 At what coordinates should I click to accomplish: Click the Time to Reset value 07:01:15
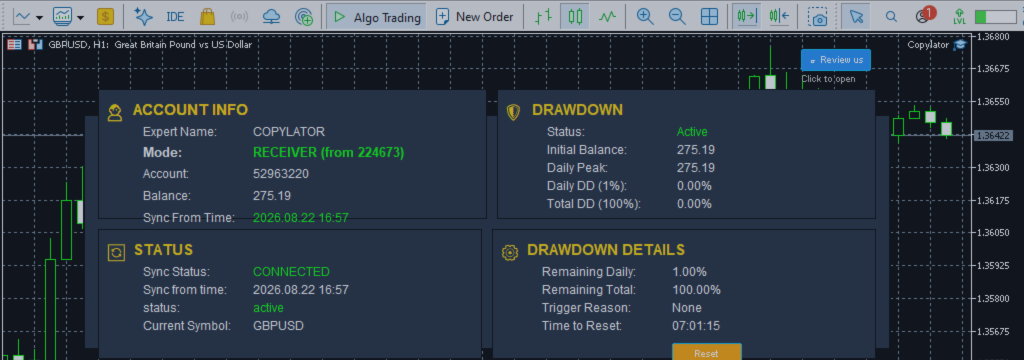coord(696,325)
